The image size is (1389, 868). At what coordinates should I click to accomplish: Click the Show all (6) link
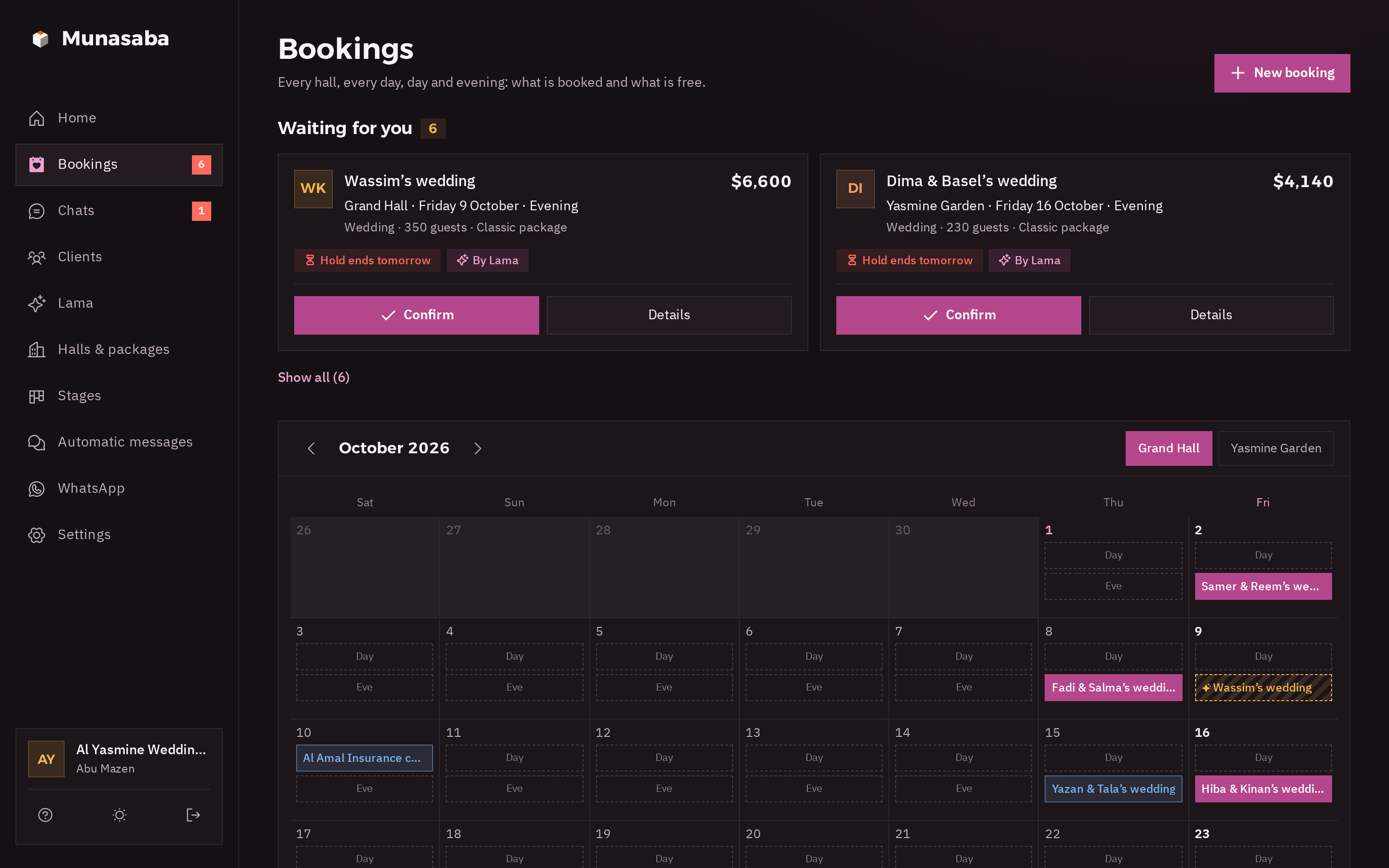tap(313, 377)
